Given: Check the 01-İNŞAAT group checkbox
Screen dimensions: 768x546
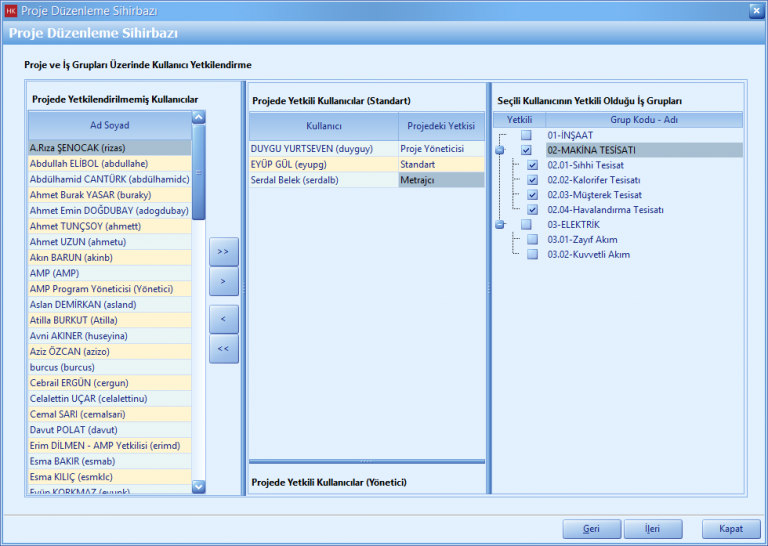Looking at the screenshot, I should pyautogui.click(x=526, y=135).
